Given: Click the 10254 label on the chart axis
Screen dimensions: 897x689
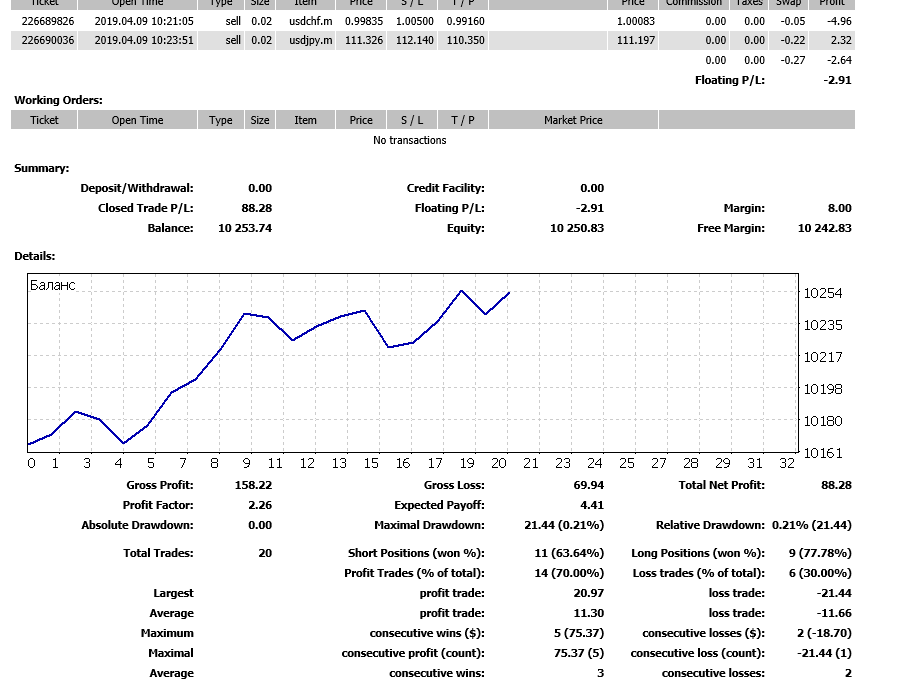Looking at the screenshot, I should click(821, 293).
